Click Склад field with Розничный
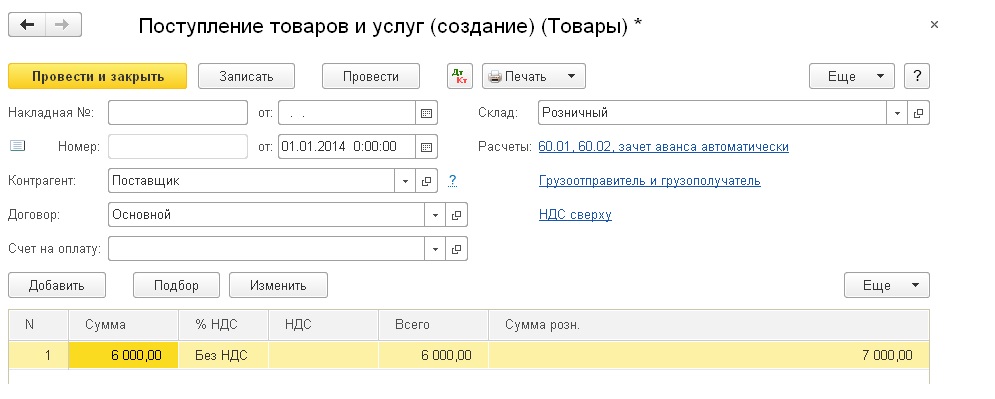 tap(712, 113)
